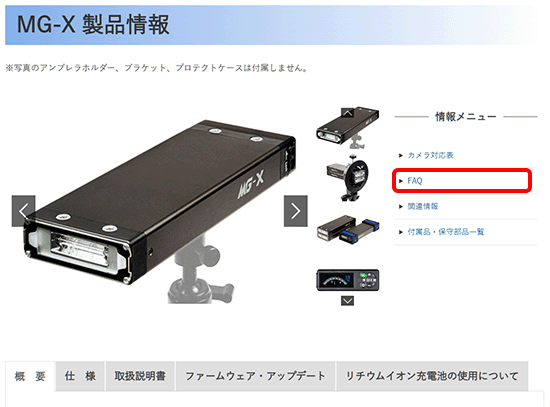Viewport: 550px width, 407px height.
Task: Click the arrow bullet beside カメラ対応表
Action: point(401,155)
